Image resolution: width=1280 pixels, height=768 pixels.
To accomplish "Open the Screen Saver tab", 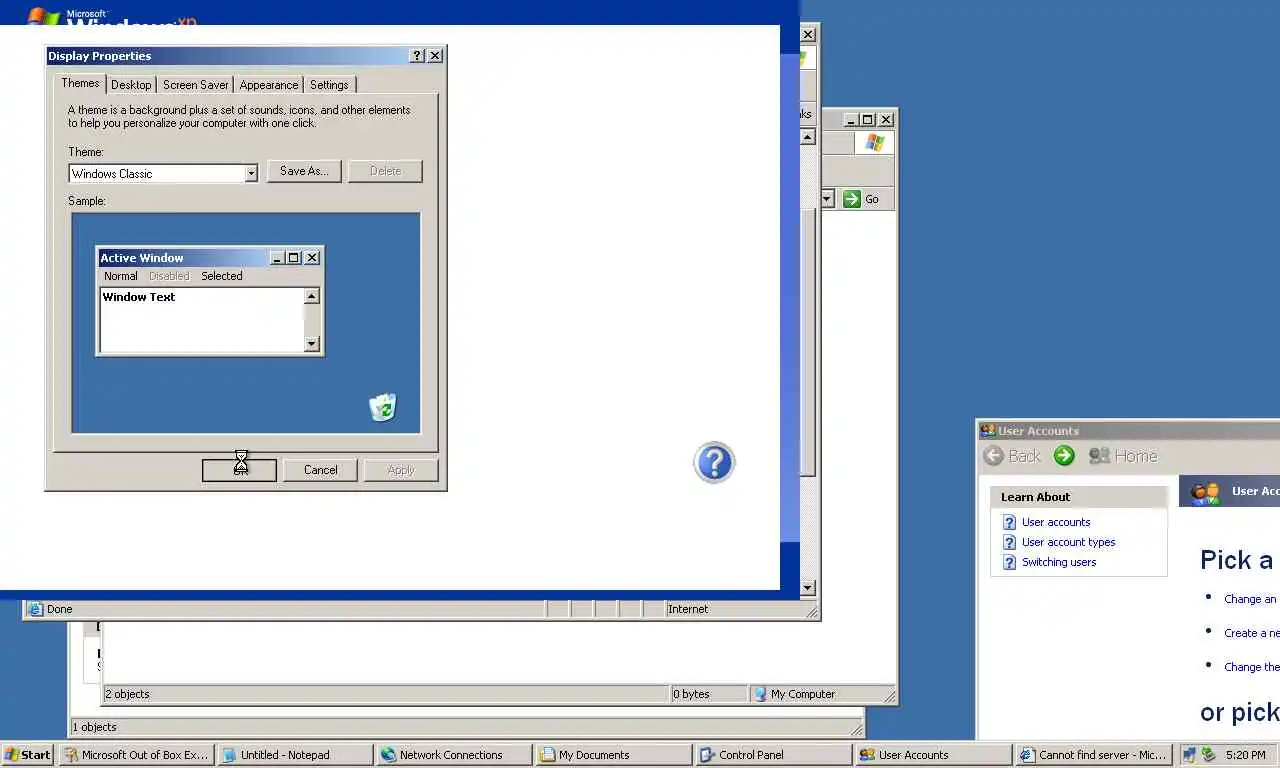I will click(196, 85).
